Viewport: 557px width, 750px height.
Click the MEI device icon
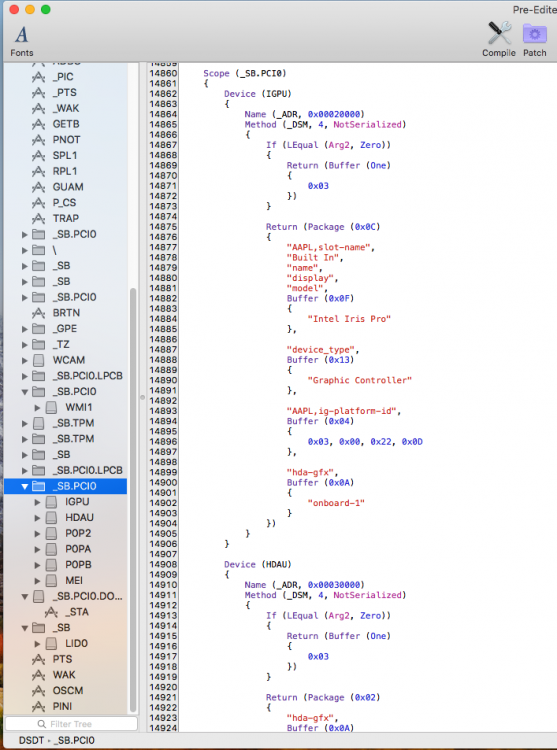coord(51,580)
